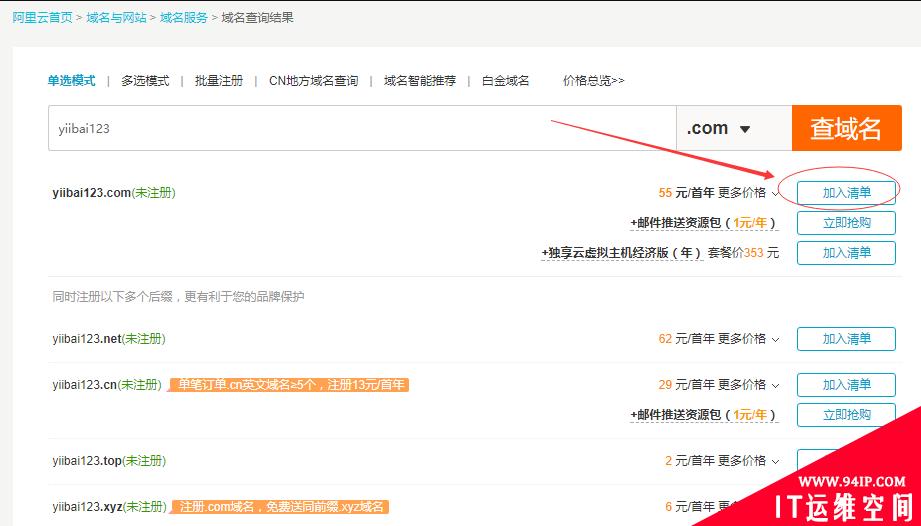Image resolution: width=921 pixels, height=526 pixels.
Task: Click the yiibai123.cn domain name text
Action: pyautogui.click(x=85, y=385)
